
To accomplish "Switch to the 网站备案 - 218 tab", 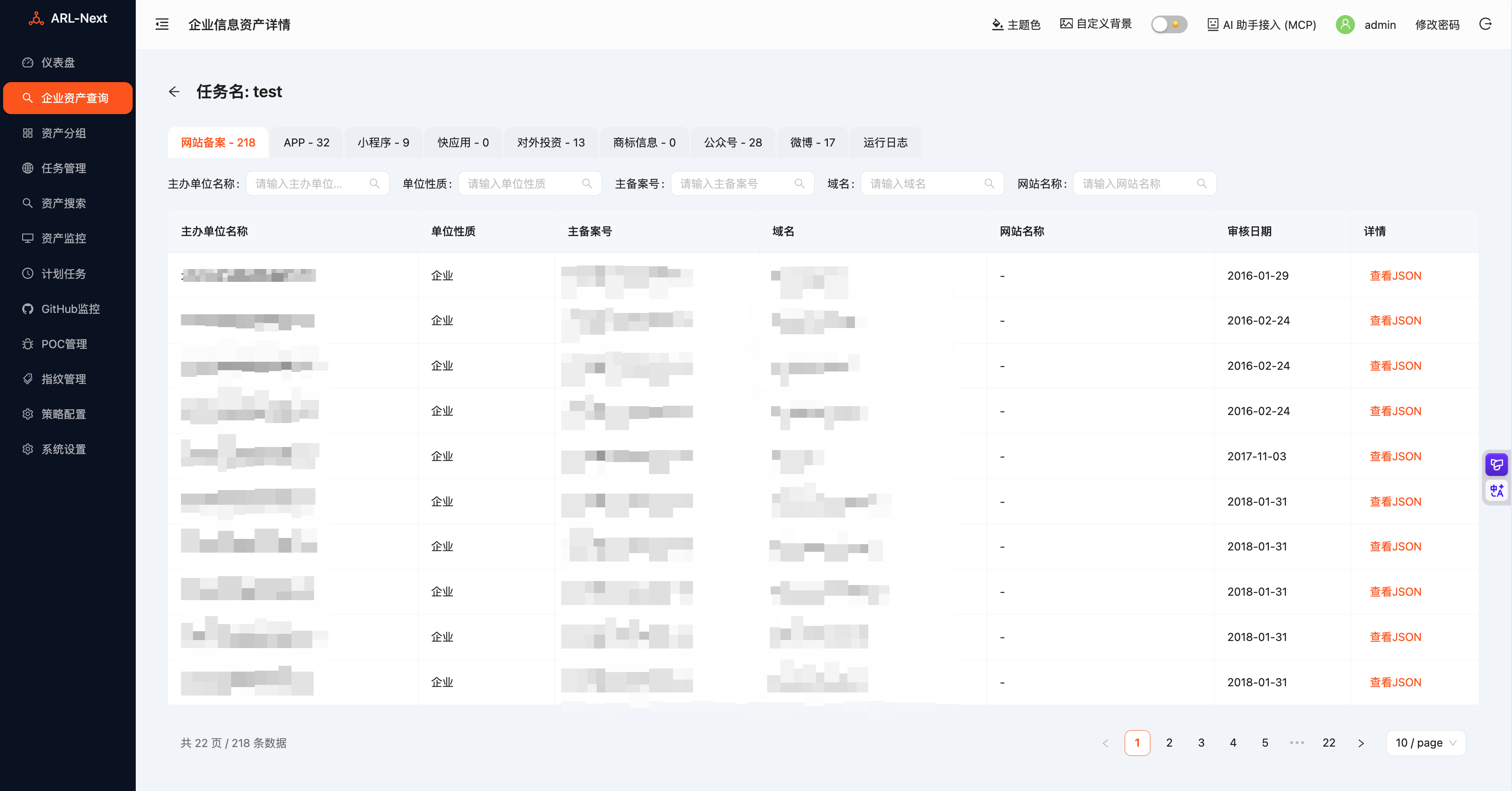I will [218, 142].
